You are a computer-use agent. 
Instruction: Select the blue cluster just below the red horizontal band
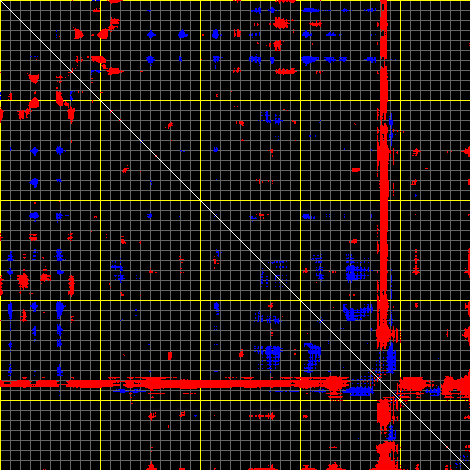359,391
